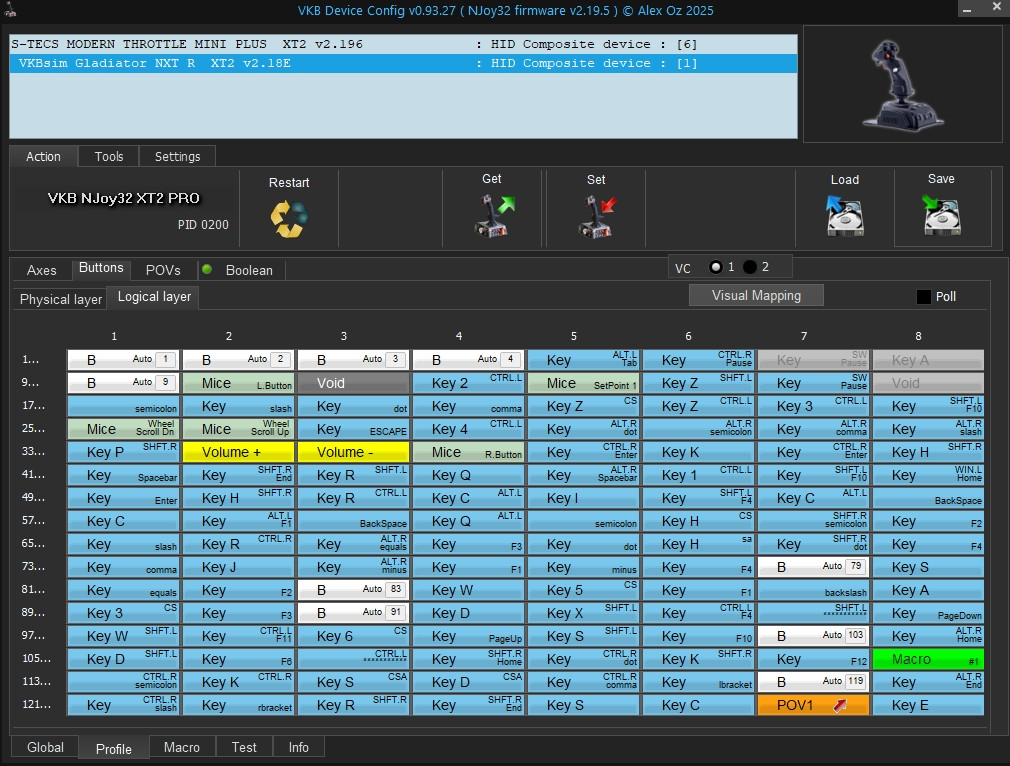This screenshot has height=766, width=1010.
Task: Switch to the Tools tab
Action: tap(109, 156)
